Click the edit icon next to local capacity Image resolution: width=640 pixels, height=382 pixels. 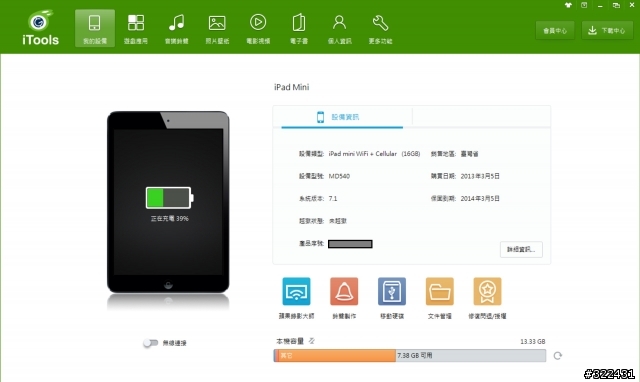click(312, 341)
